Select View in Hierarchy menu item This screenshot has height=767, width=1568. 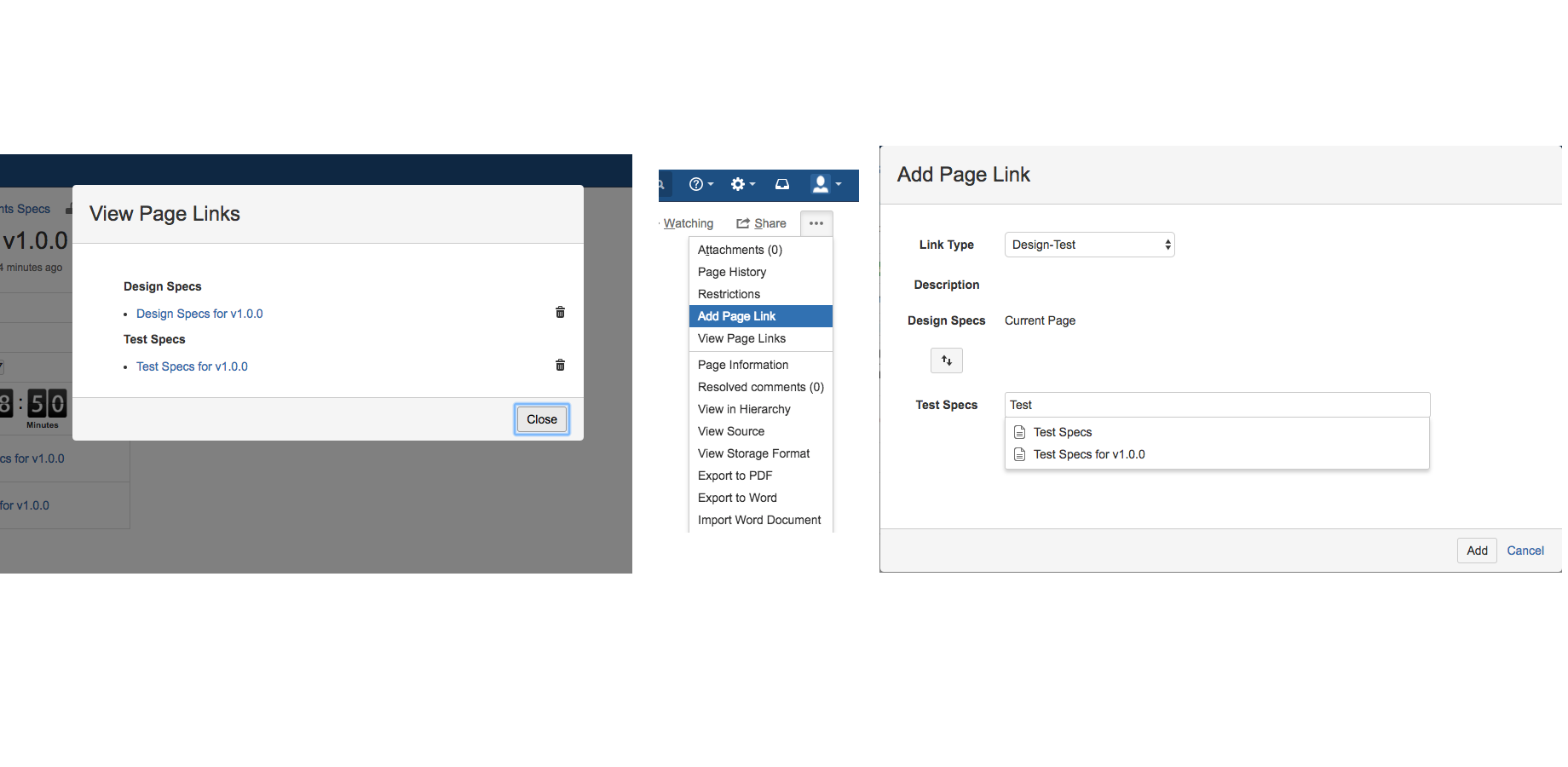[x=760, y=409]
